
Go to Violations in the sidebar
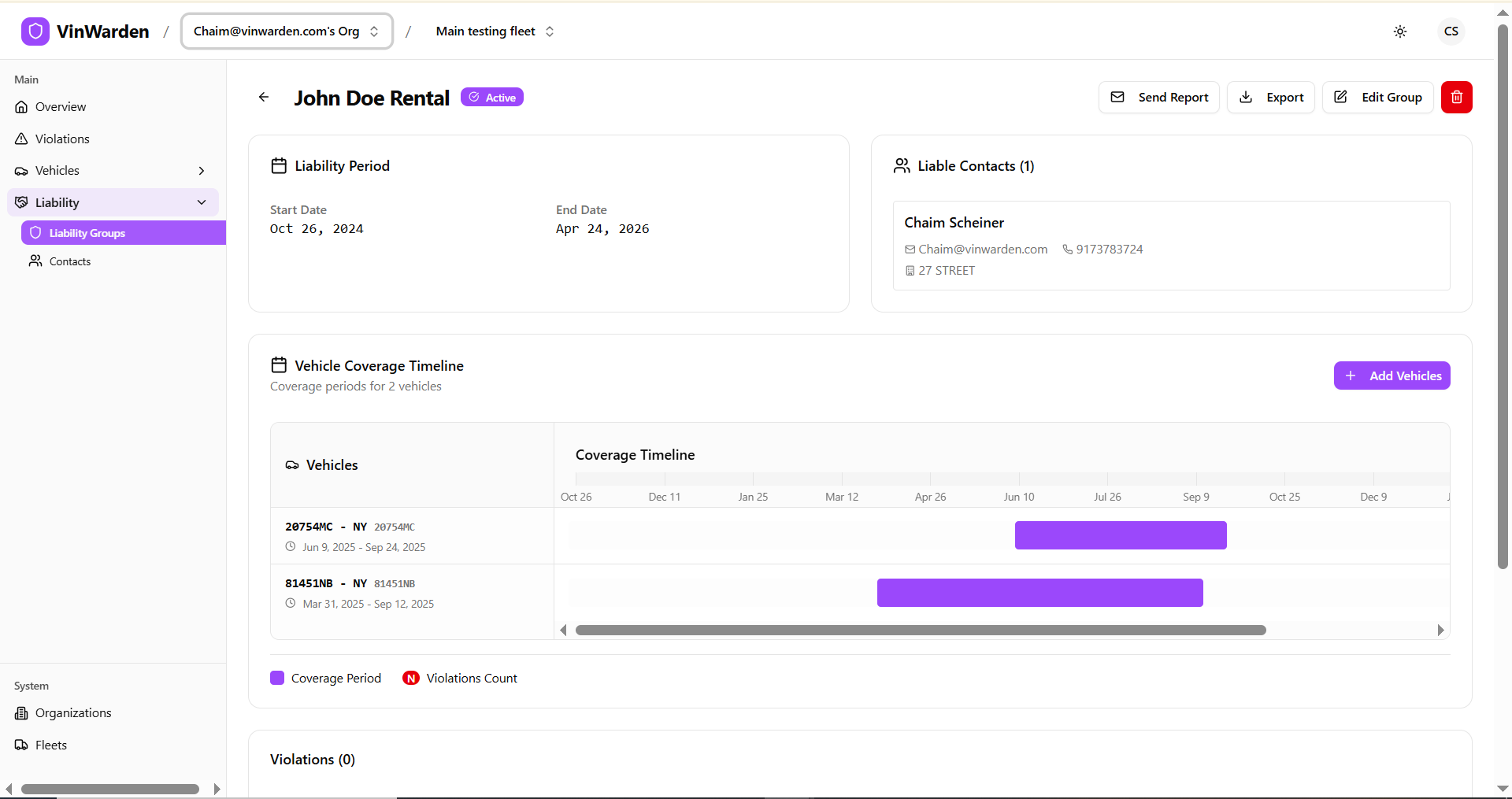[x=62, y=139]
